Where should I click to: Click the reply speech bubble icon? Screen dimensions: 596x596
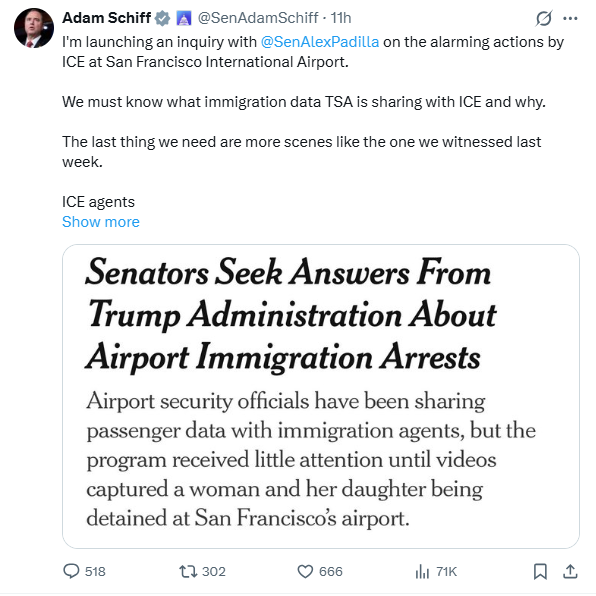pos(71,571)
